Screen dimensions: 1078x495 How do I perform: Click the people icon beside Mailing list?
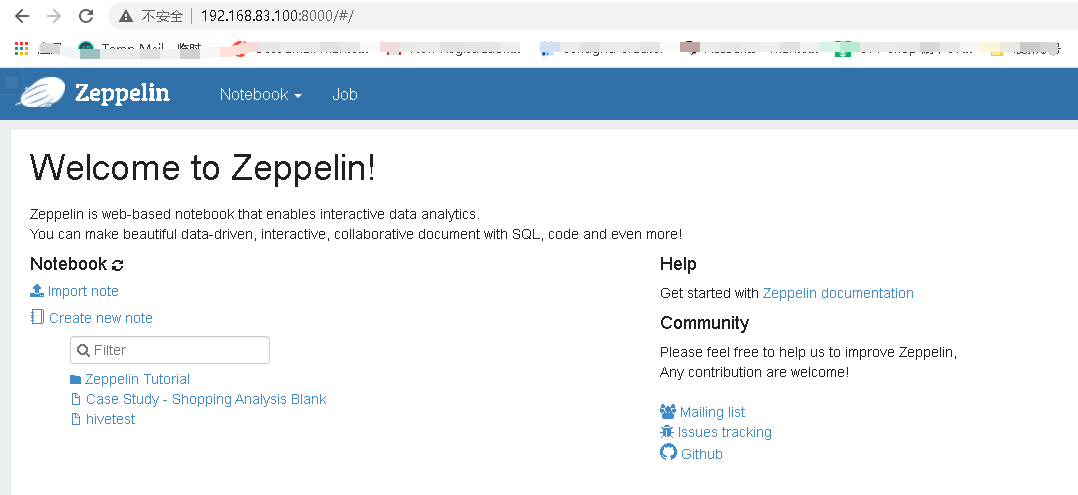click(668, 412)
